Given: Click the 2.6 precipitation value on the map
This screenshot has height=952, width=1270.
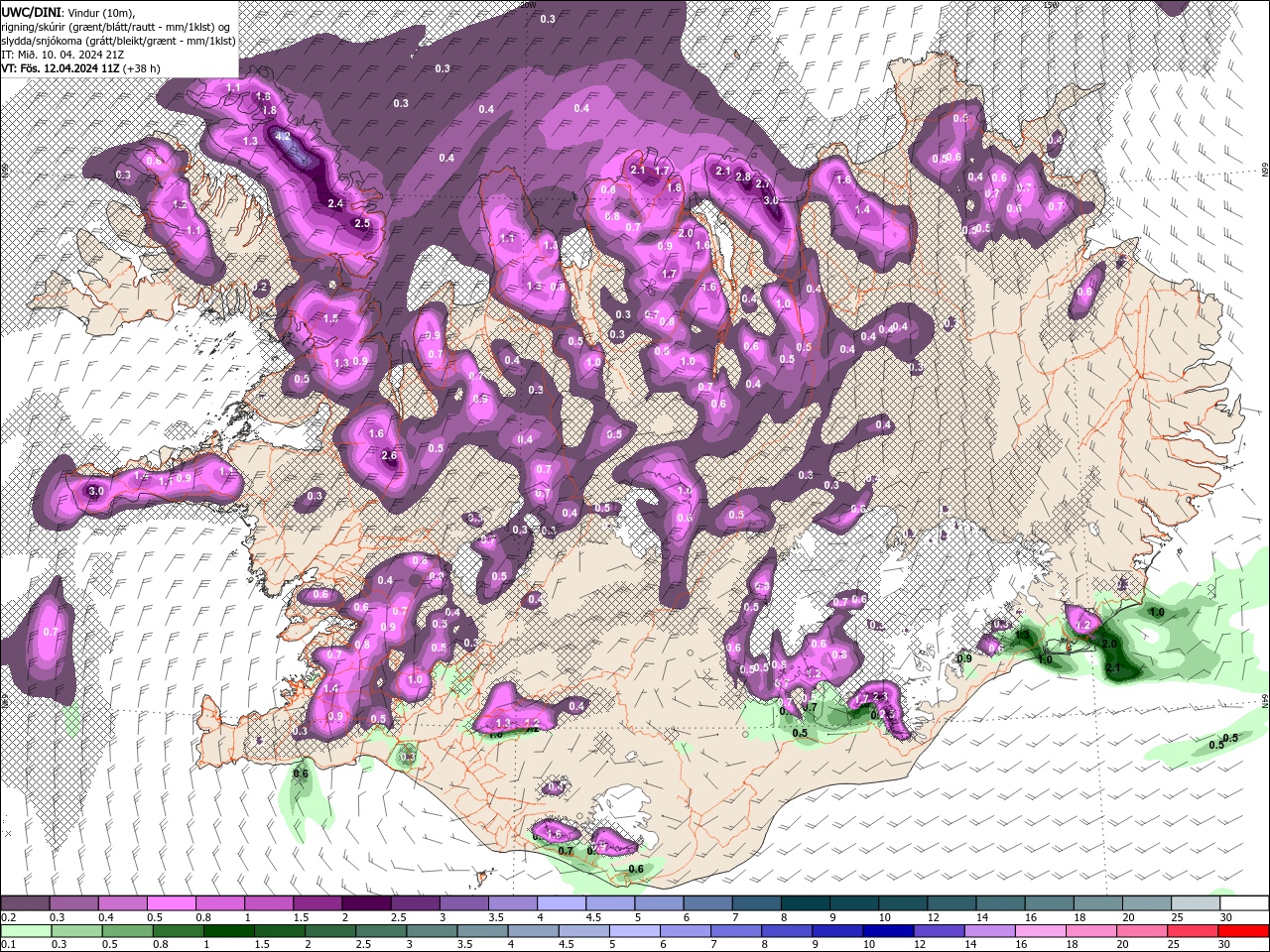Looking at the screenshot, I should (x=389, y=456).
